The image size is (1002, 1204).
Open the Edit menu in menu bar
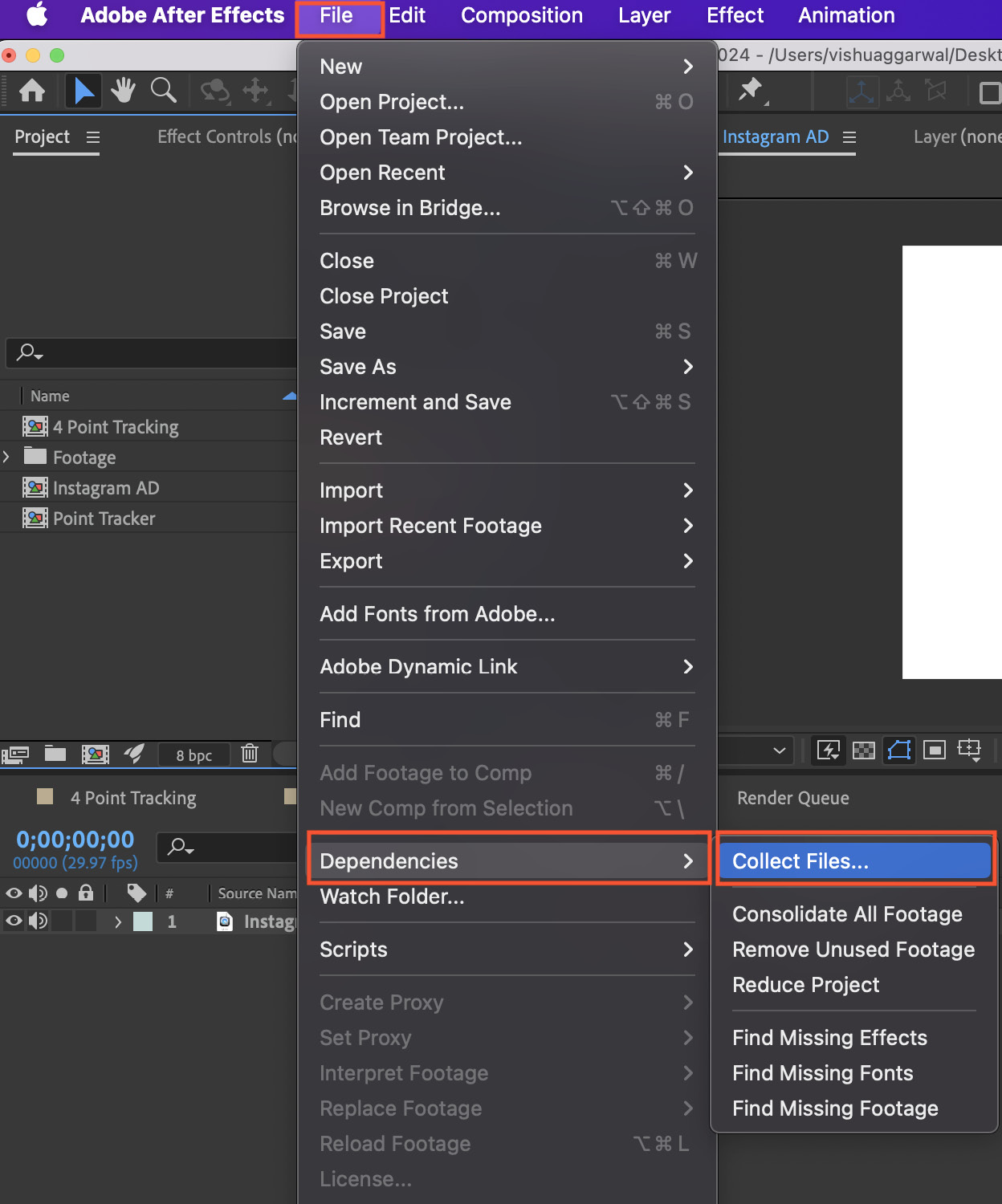pyautogui.click(x=407, y=15)
